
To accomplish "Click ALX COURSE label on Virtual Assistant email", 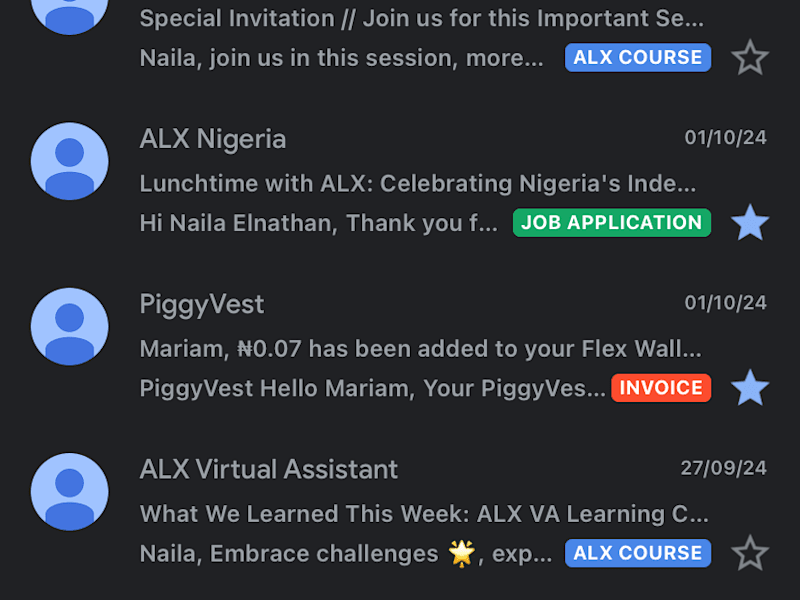I will (638, 553).
